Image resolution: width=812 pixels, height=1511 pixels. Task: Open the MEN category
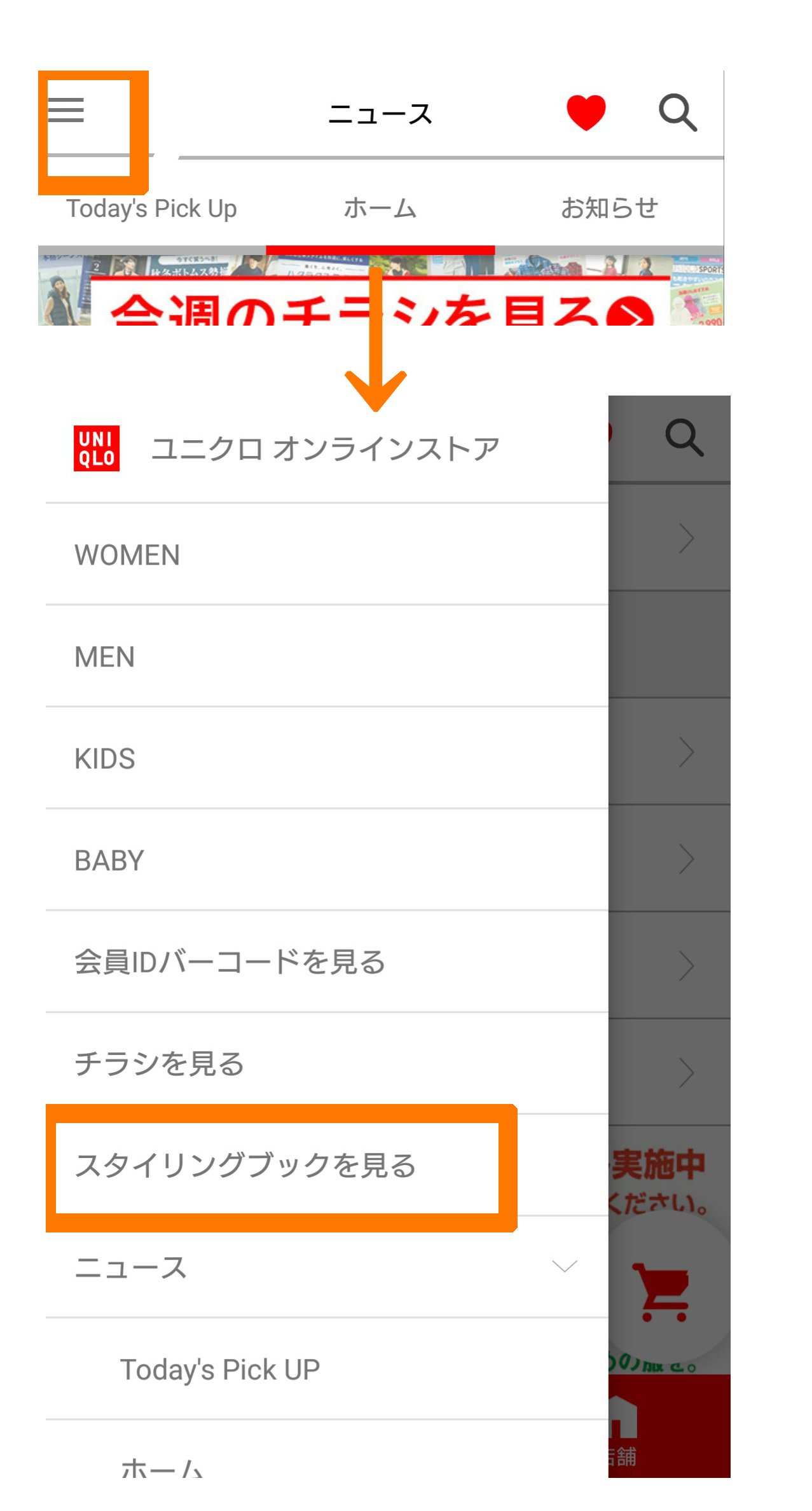click(x=105, y=657)
